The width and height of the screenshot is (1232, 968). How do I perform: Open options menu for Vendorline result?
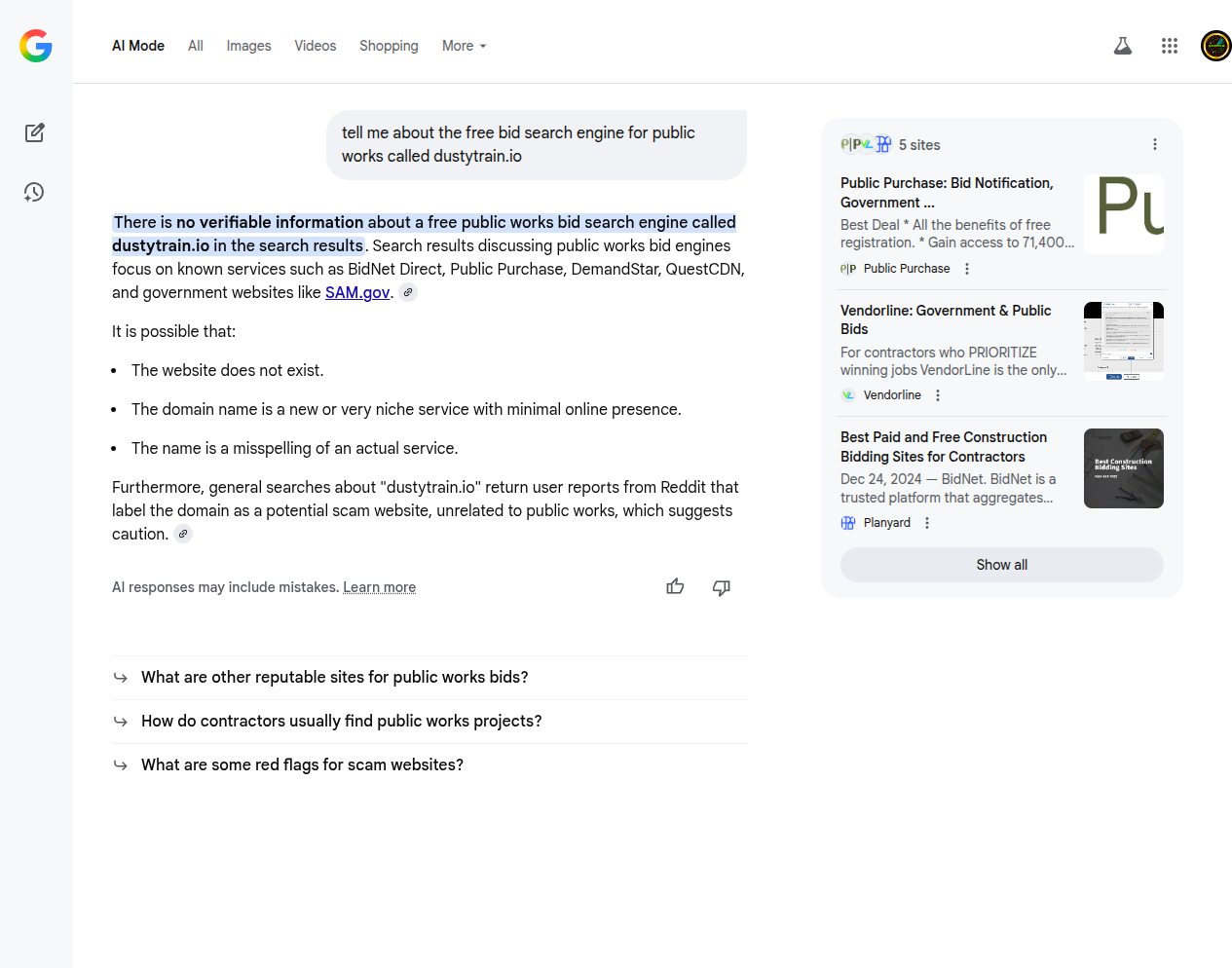coord(938,395)
